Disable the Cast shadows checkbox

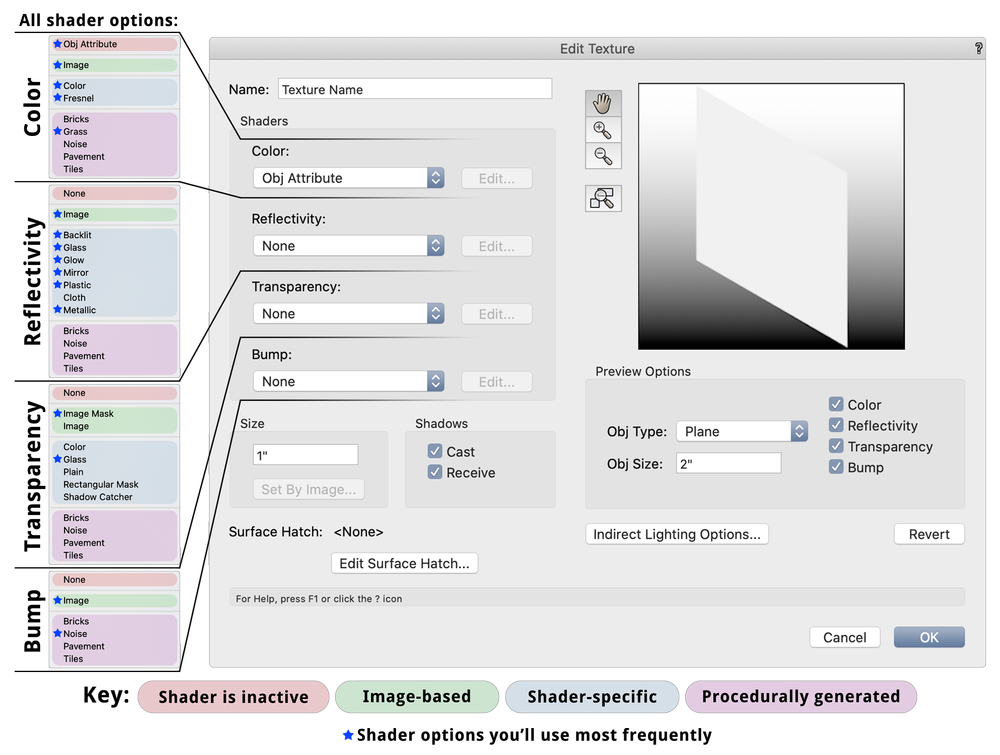435,450
